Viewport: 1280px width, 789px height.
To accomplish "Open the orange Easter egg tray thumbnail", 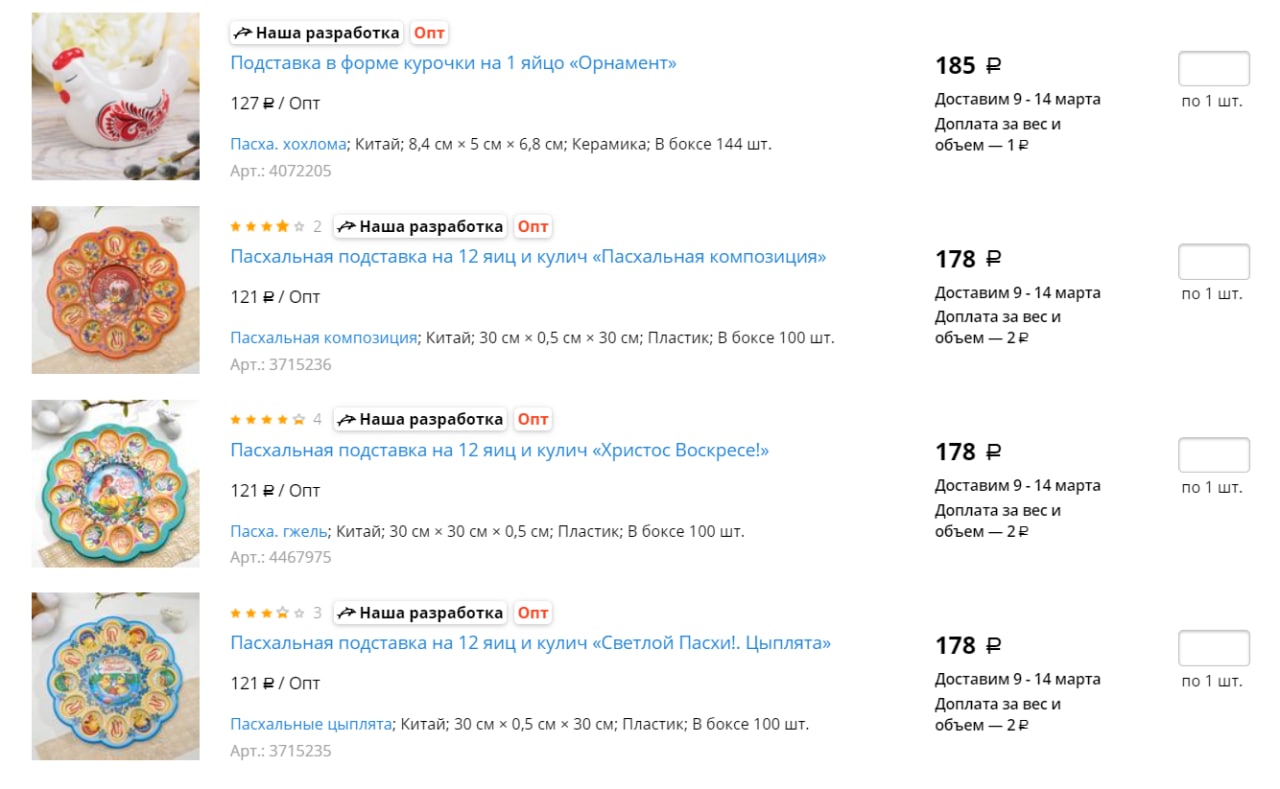I will (x=115, y=290).
